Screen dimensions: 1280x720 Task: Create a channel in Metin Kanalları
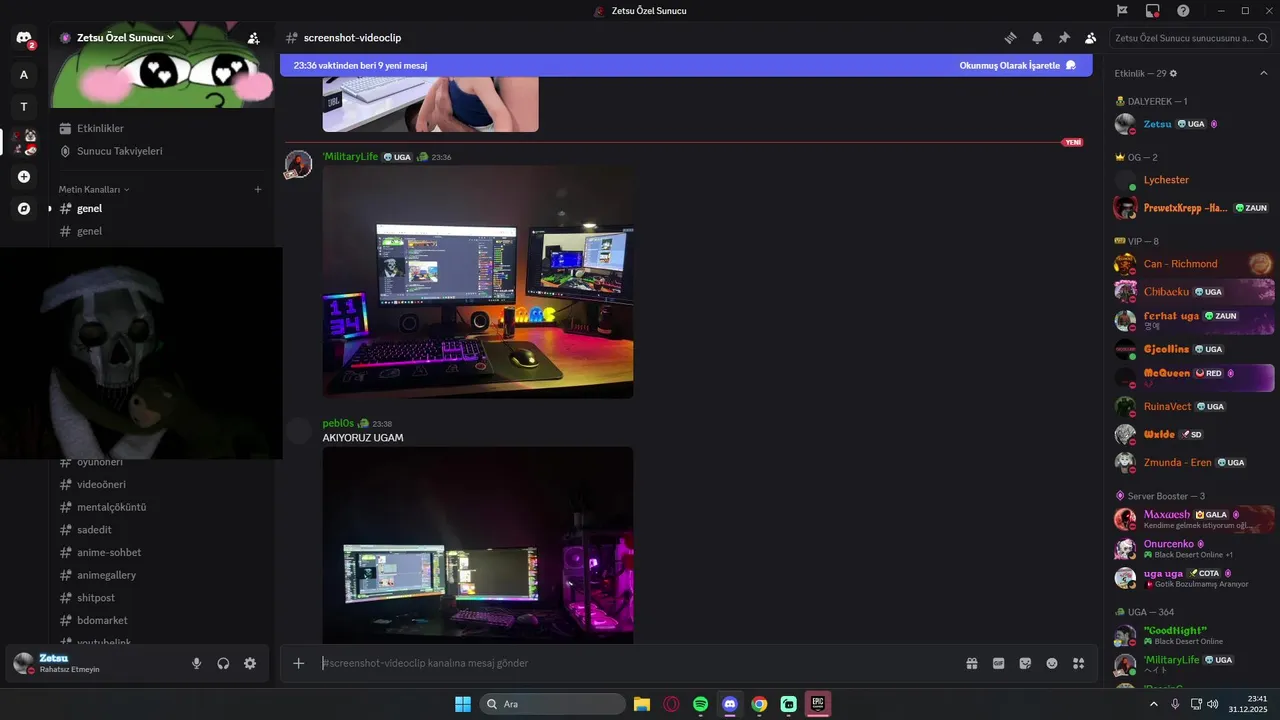(x=258, y=189)
